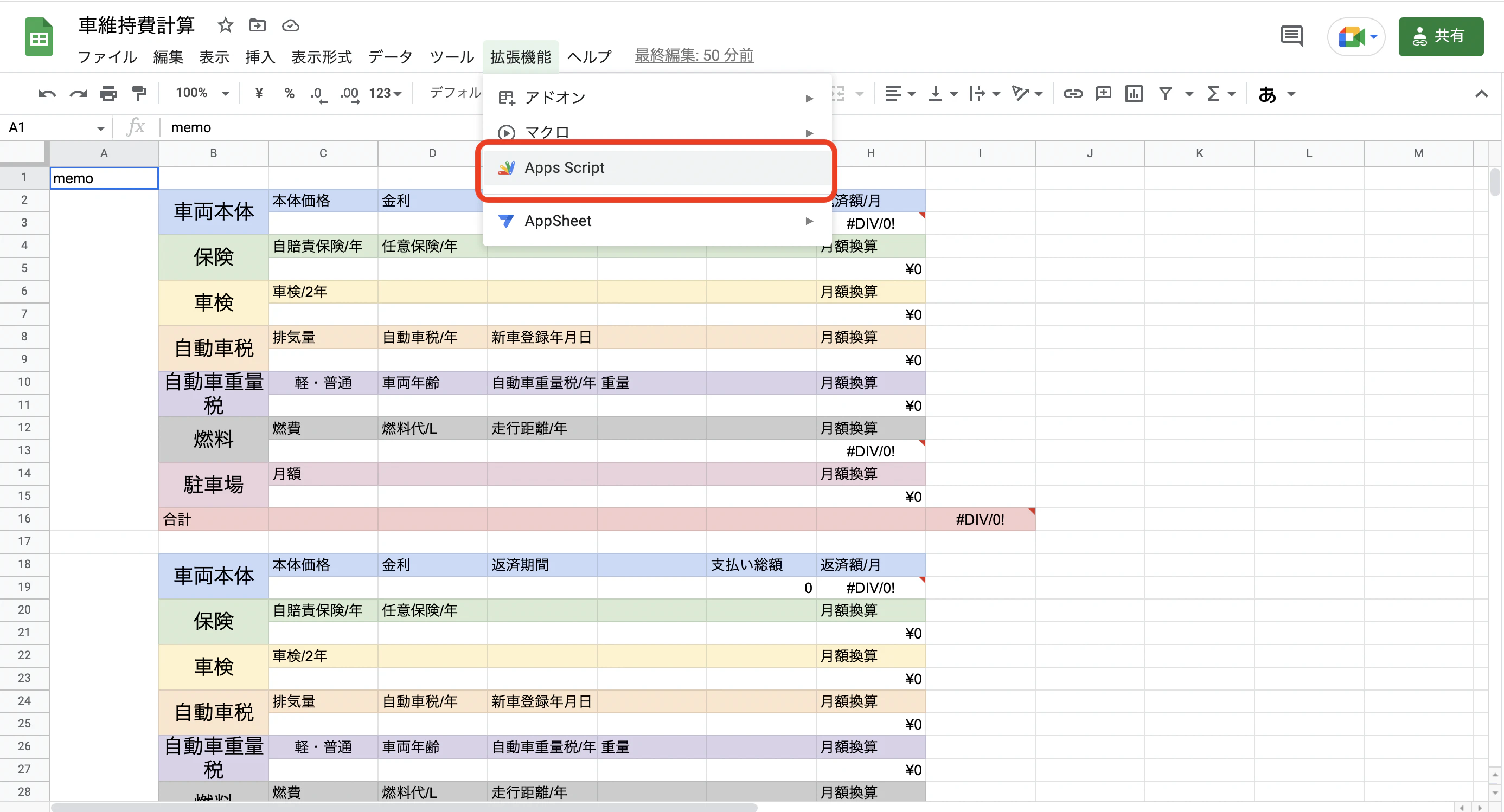Open the functions sigma menu
Image resolution: width=1504 pixels, height=812 pixels.
pos(1221,93)
